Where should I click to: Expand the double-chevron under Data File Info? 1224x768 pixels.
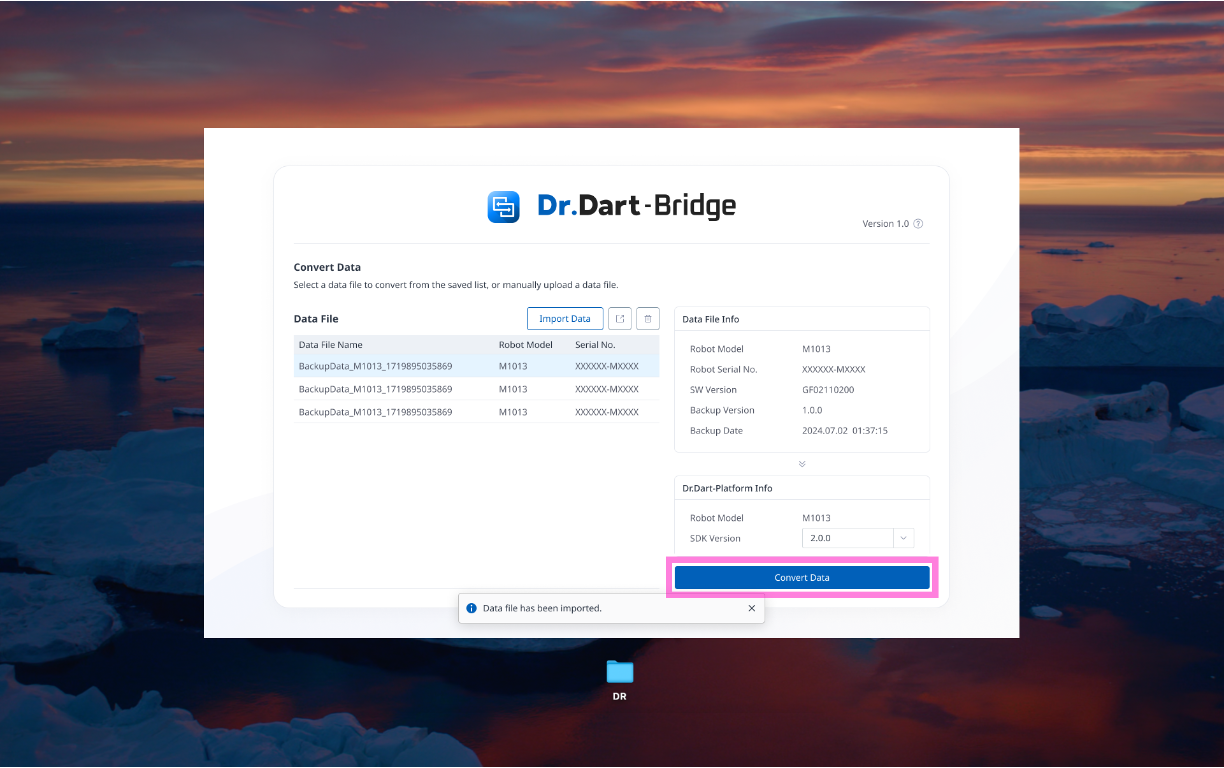[x=802, y=464]
